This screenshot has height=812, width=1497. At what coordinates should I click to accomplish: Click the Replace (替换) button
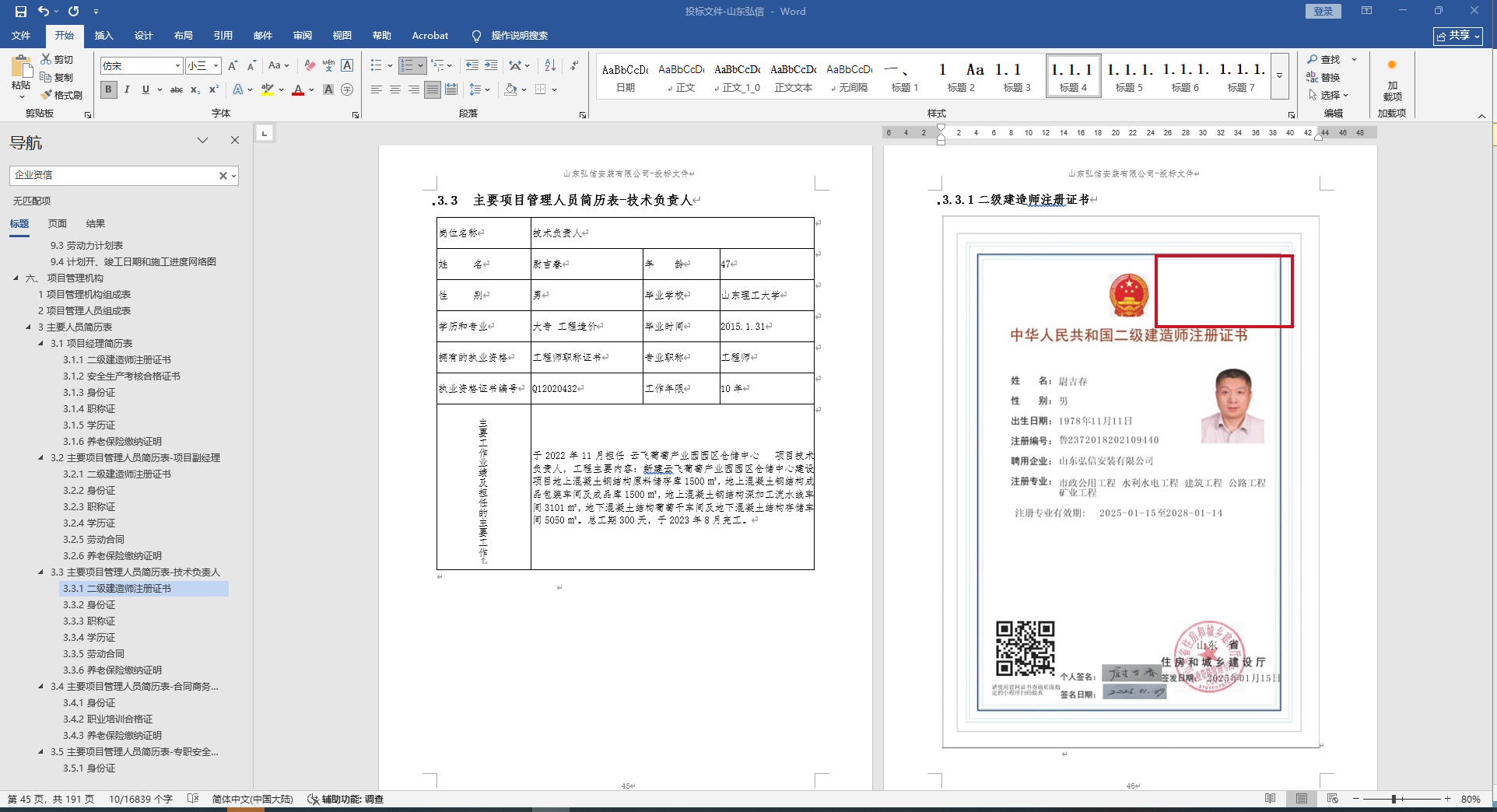(x=1324, y=78)
